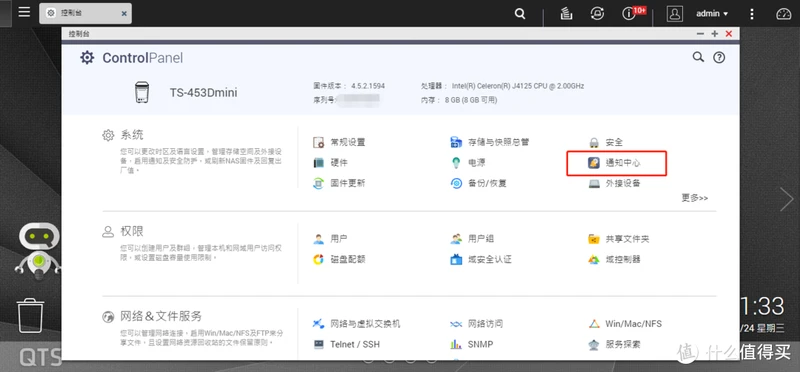This screenshot has width=800, height=372.
Task: Click the TS-453Dmini model name
Action: (x=204, y=93)
